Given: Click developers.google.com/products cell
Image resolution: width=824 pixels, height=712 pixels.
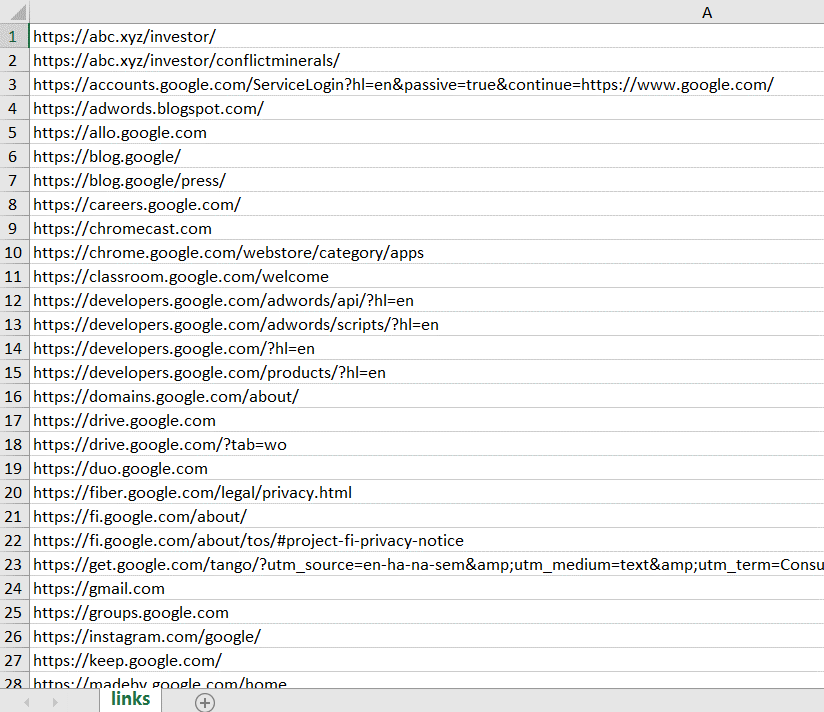Looking at the screenshot, I should (x=427, y=373).
